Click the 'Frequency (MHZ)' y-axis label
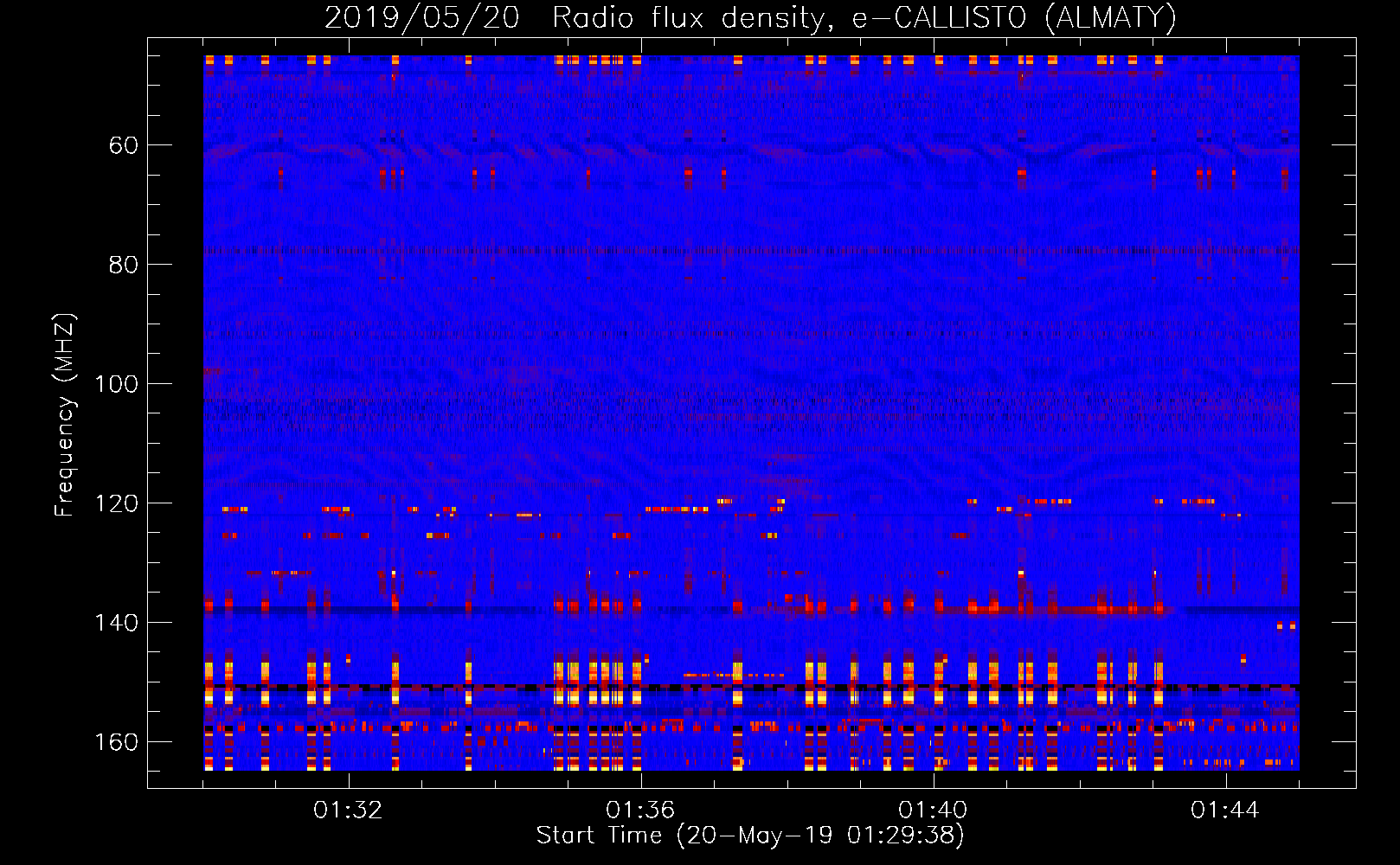The image size is (1400, 865). tap(65, 414)
